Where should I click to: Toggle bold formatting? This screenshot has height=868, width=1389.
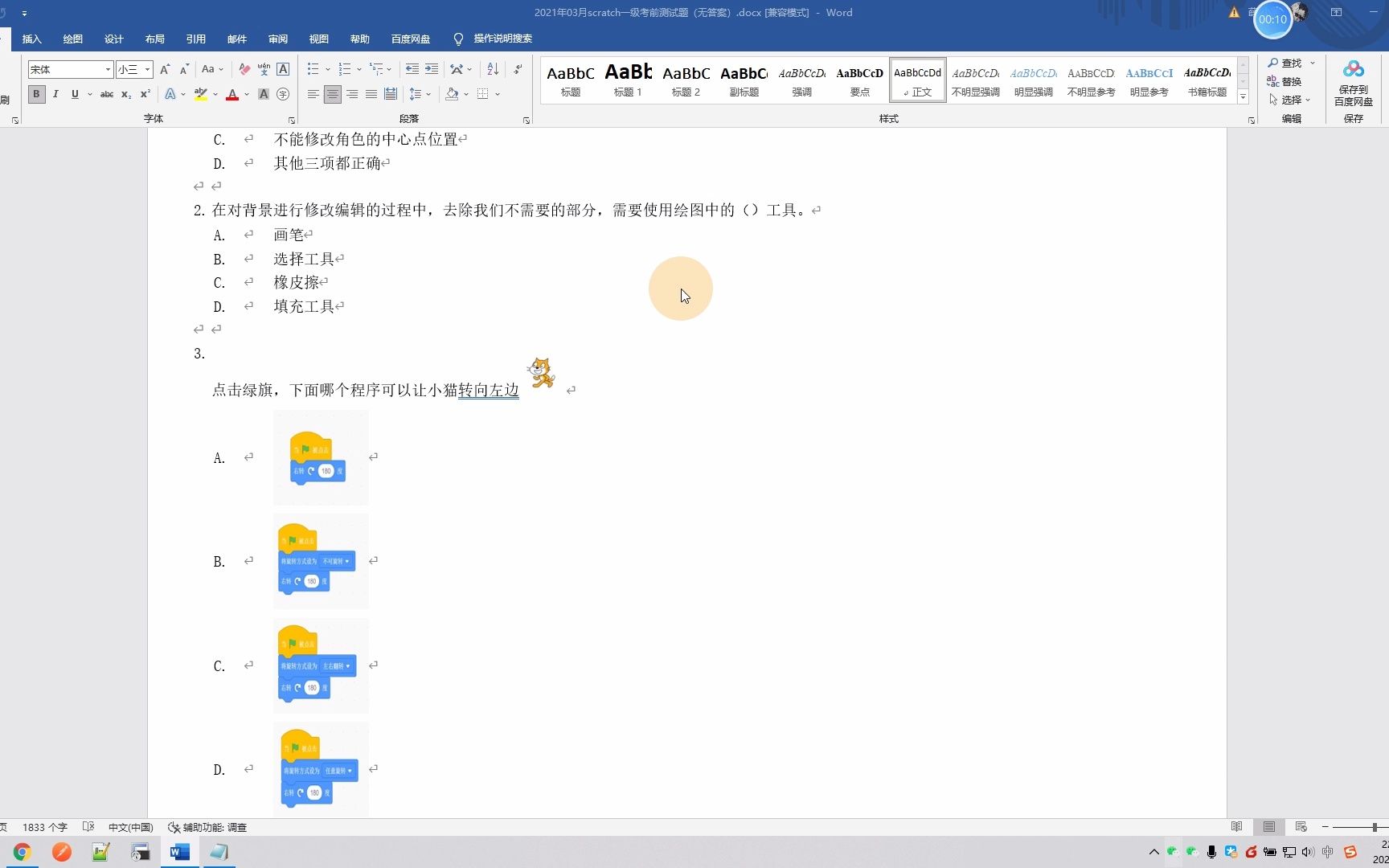[36, 94]
